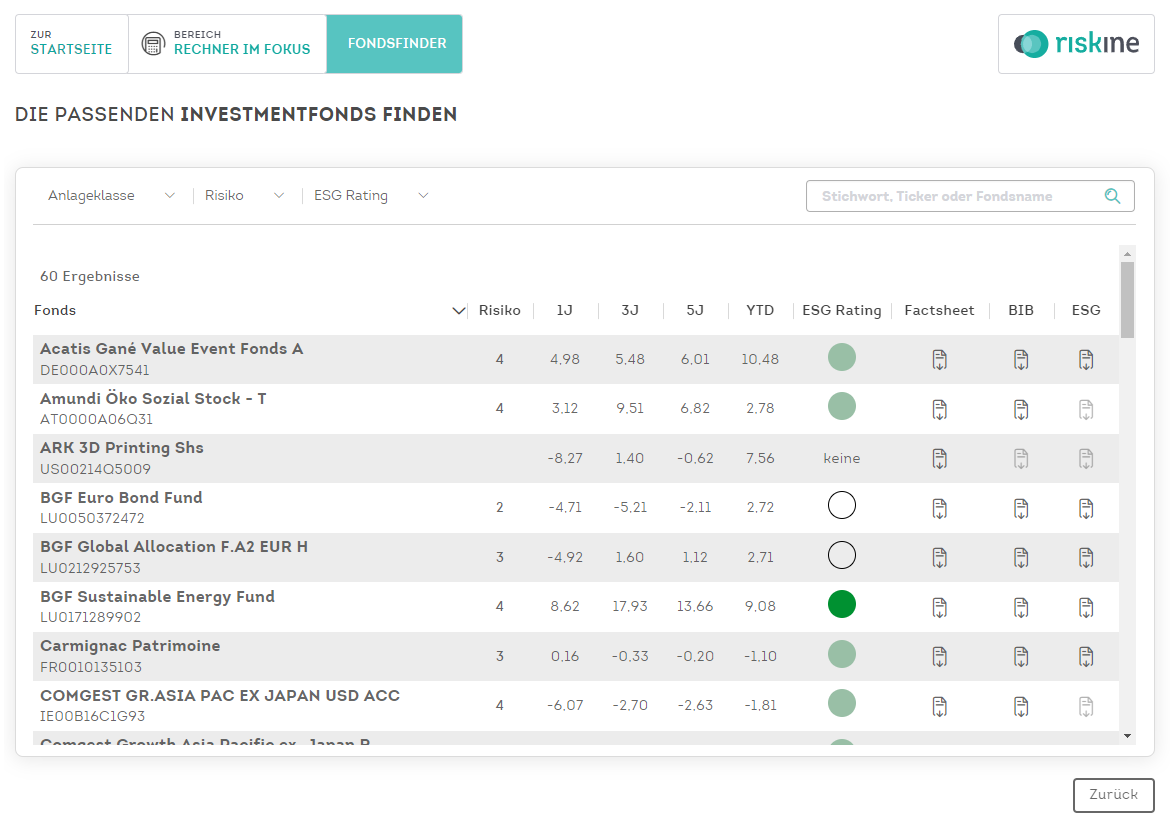This screenshot has width=1170, height=830.
Task: Switch to Bereich Rechner im Fokus tab
Action: tap(228, 44)
